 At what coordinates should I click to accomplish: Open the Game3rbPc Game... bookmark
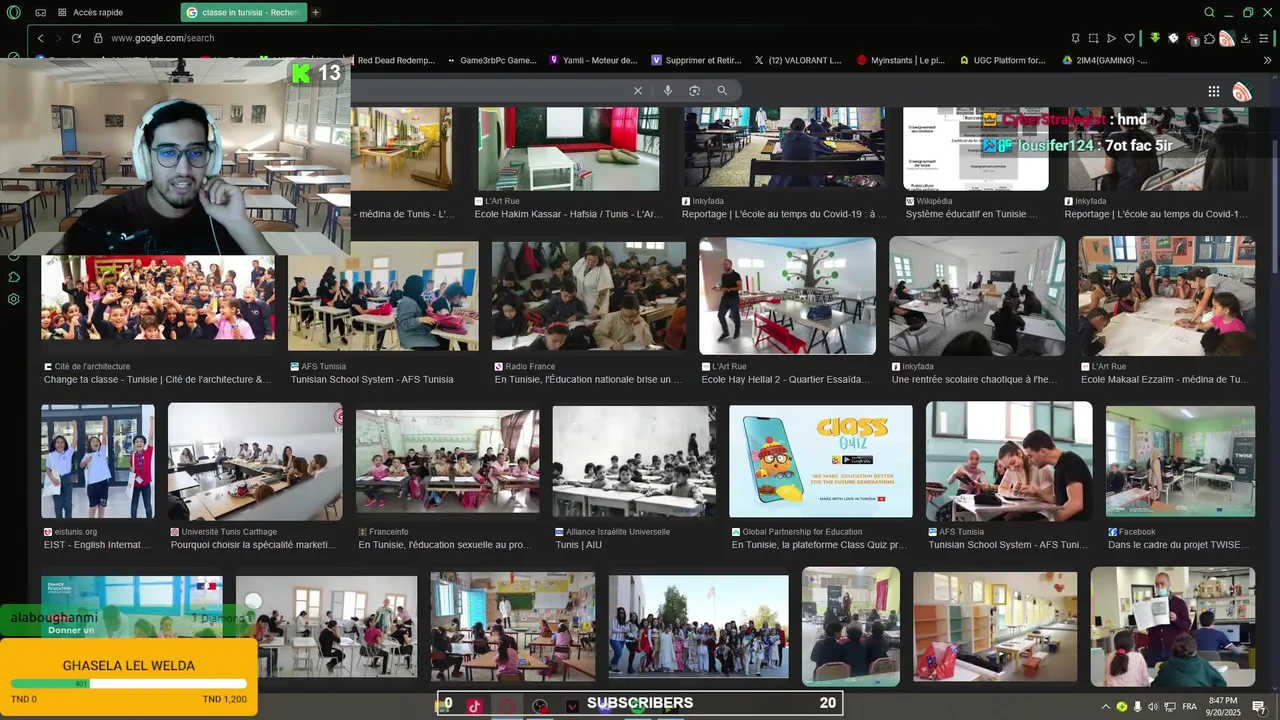(x=492, y=60)
